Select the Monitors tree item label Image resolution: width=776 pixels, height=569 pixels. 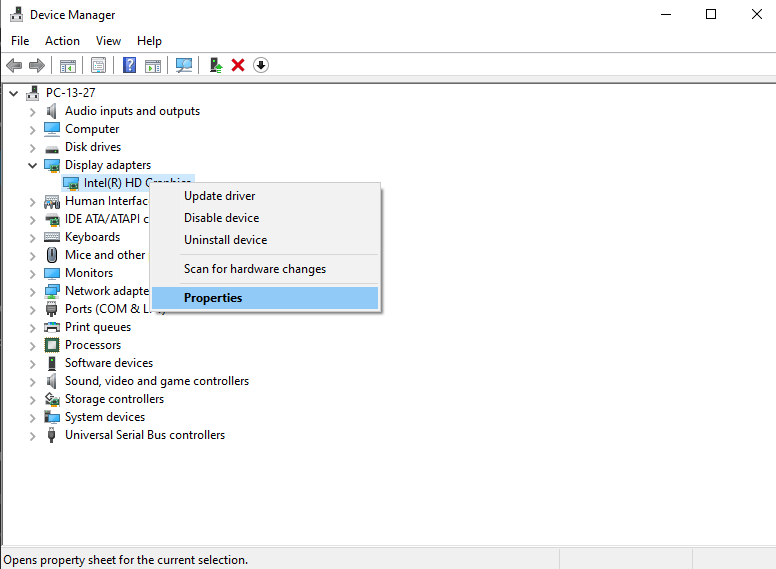click(x=89, y=273)
